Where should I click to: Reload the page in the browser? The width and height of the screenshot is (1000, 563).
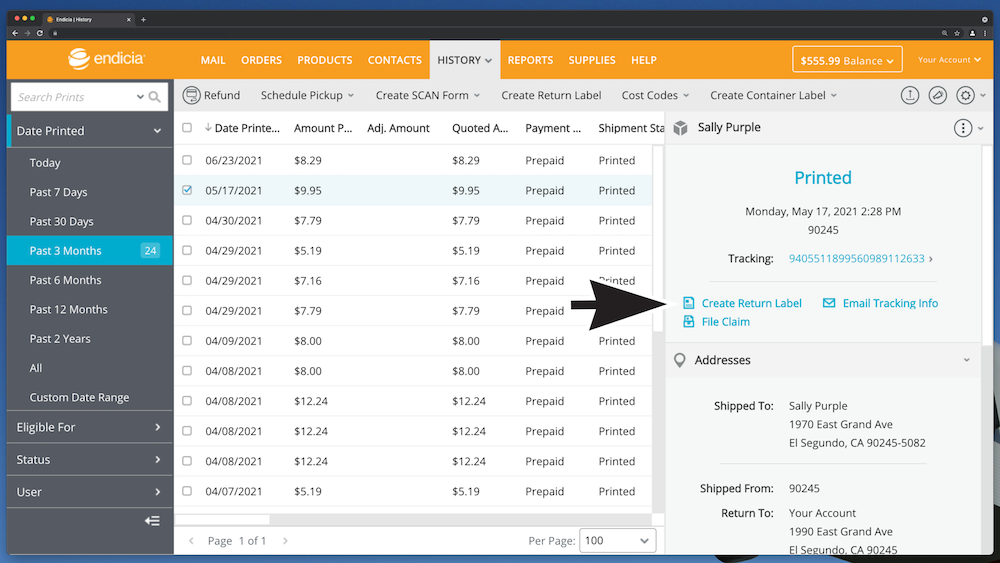(x=40, y=33)
